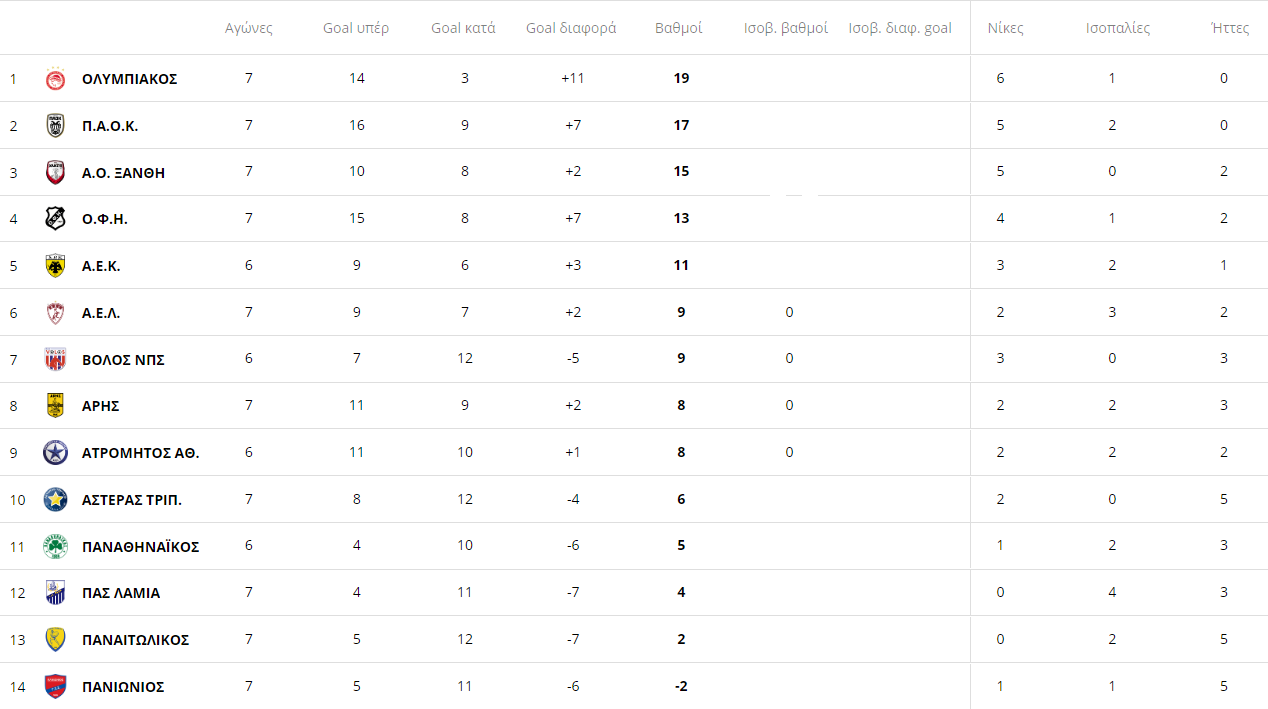Click the Ήττες column header

click(x=1229, y=28)
